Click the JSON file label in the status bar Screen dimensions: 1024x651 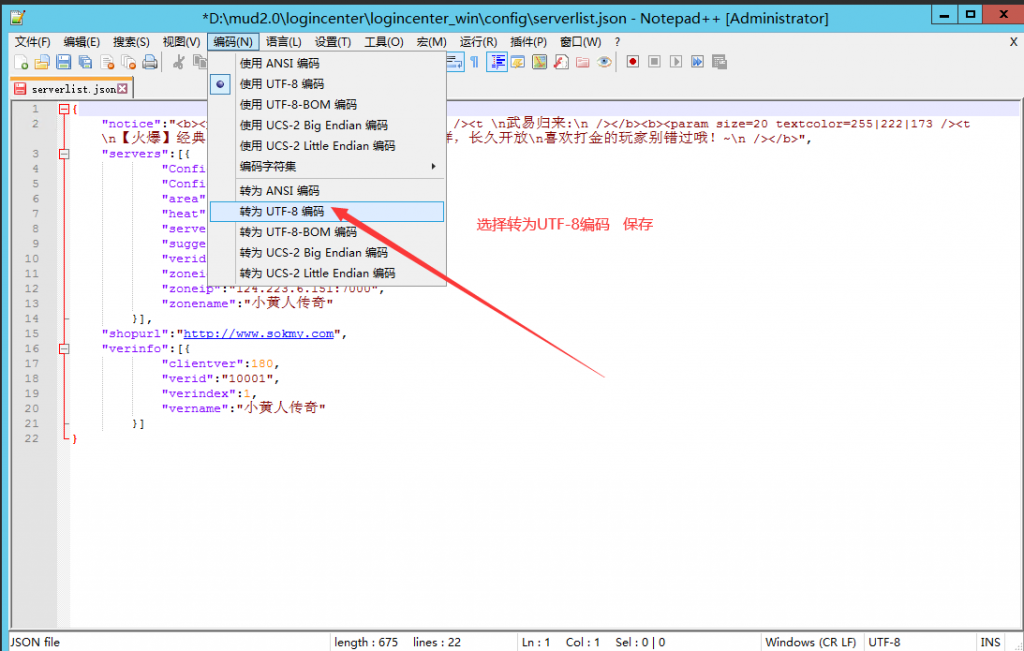click(35, 642)
